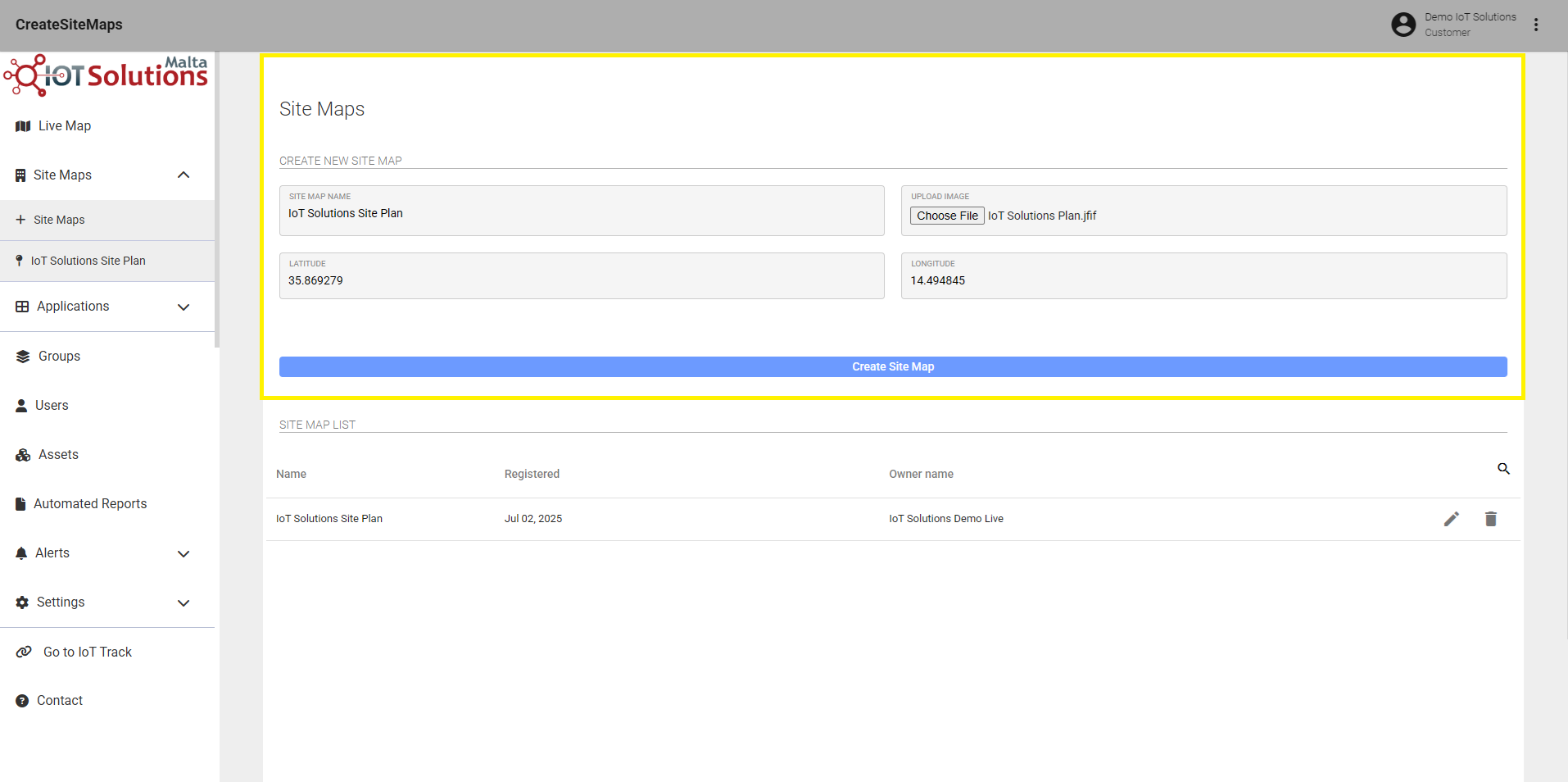
Task: Click the sidebar vertical scrollbar
Action: coord(217,200)
